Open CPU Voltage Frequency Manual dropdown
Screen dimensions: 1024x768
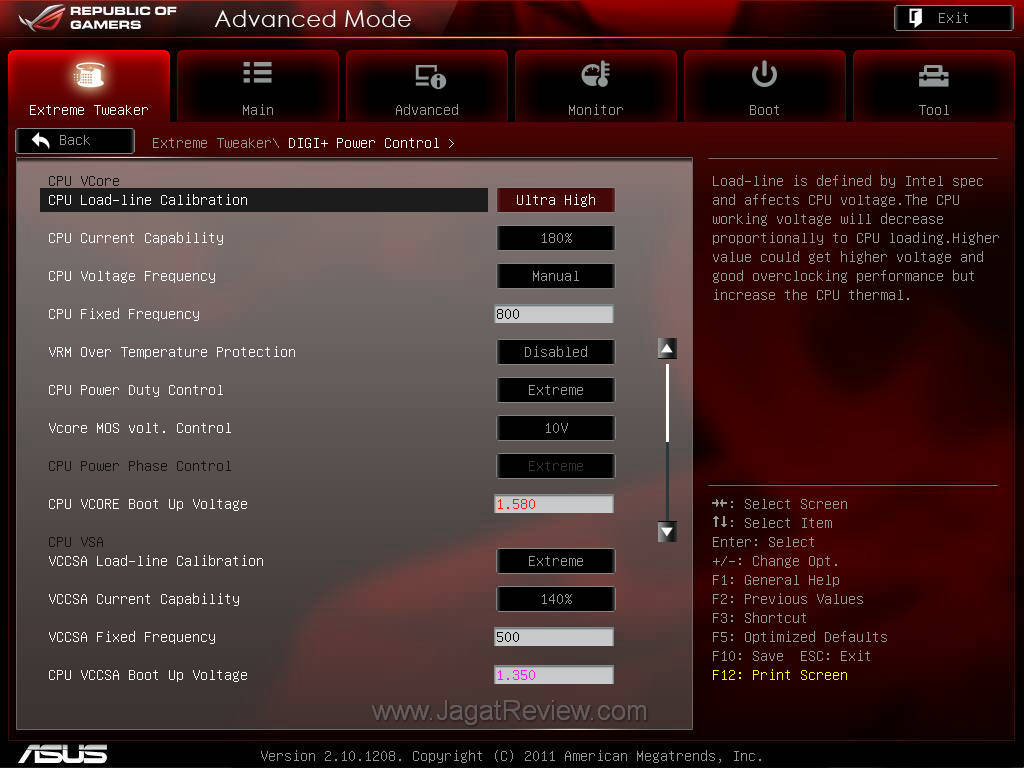(555, 276)
